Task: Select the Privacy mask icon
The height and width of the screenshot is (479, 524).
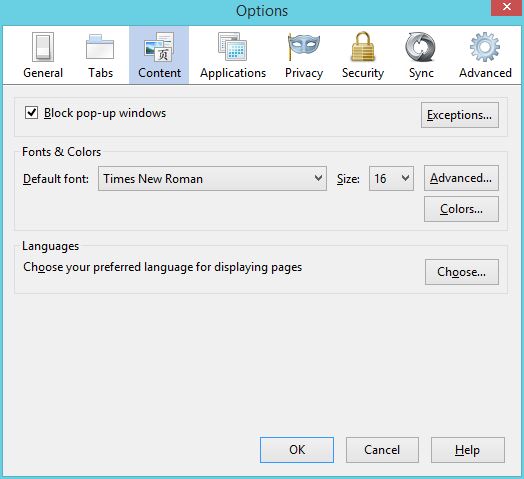Action: click(x=303, y=47)
